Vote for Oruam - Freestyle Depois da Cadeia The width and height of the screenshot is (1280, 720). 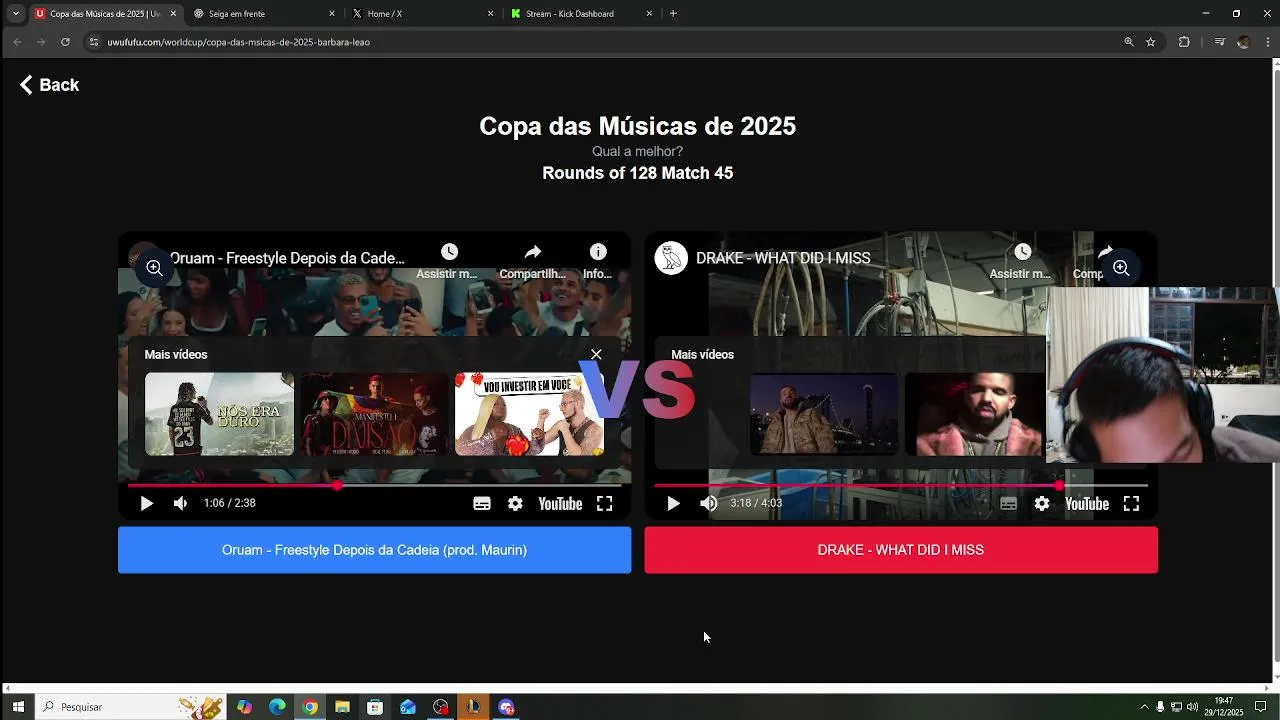[374, 550]
